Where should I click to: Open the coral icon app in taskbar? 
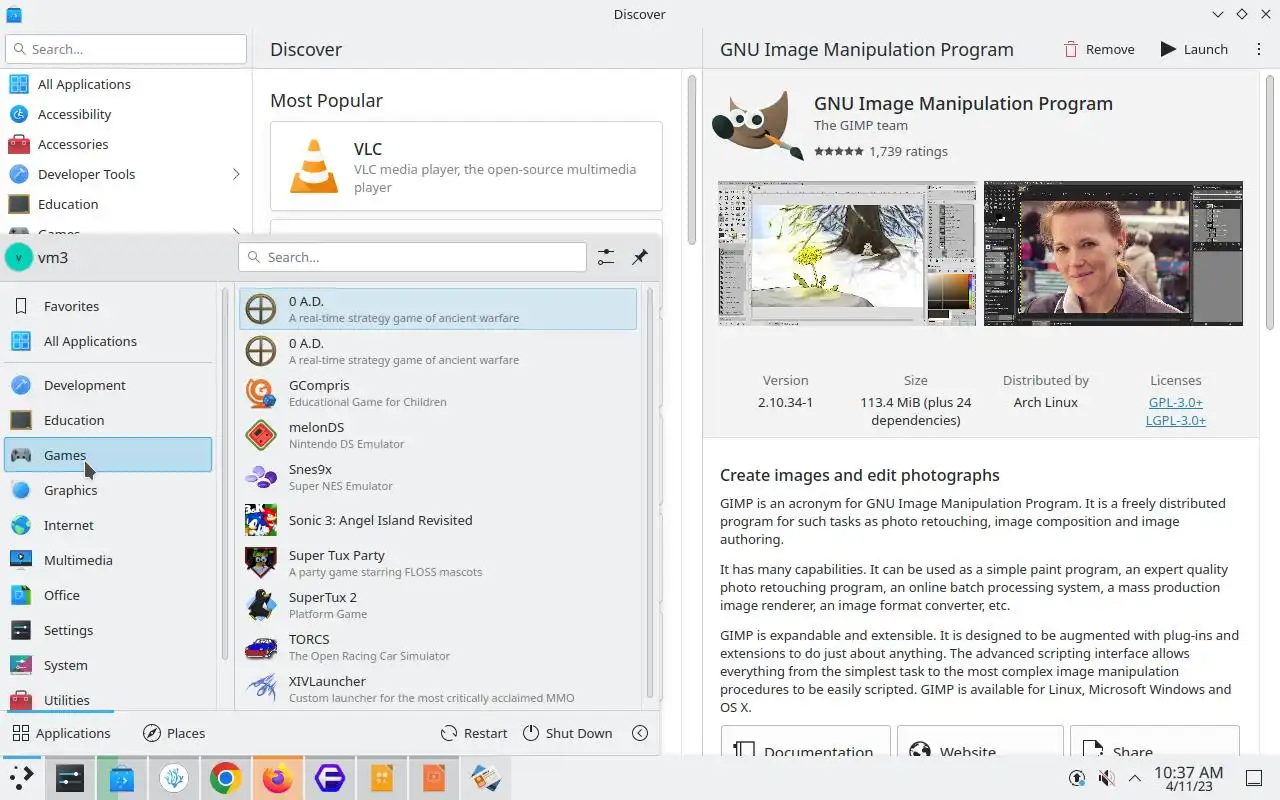point(173,778)
